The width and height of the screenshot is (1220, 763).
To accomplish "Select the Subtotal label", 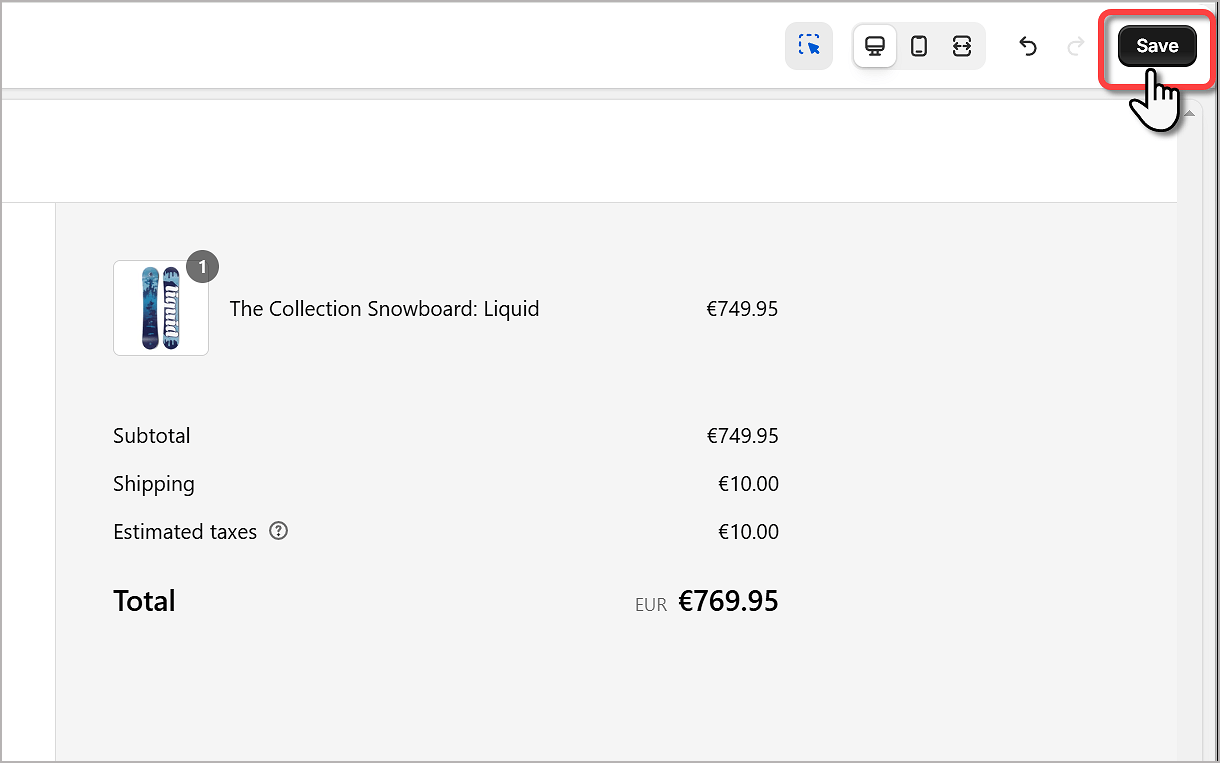I will [x=151, y=436].
